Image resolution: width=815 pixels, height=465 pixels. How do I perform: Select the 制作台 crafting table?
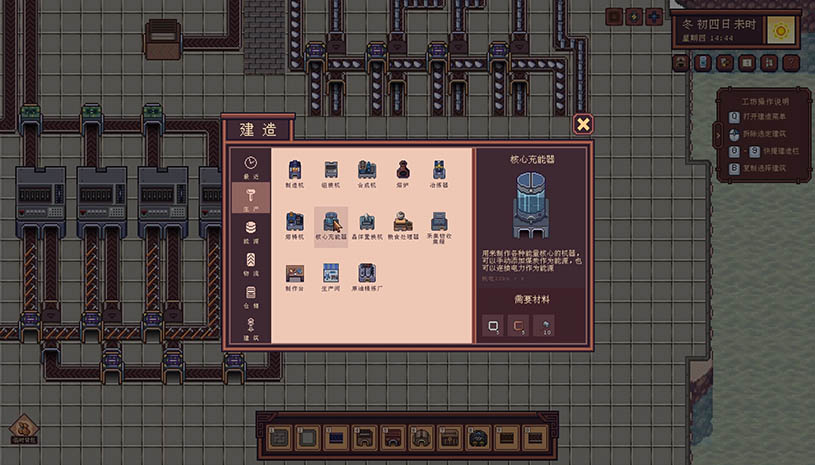click(295, 274)
